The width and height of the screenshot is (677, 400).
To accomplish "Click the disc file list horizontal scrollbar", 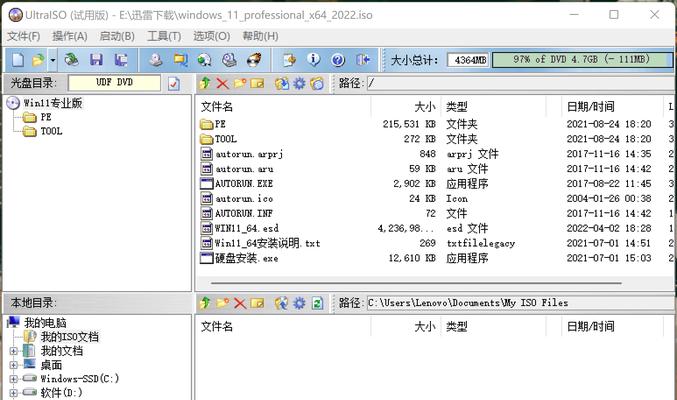I will point(416,283).
